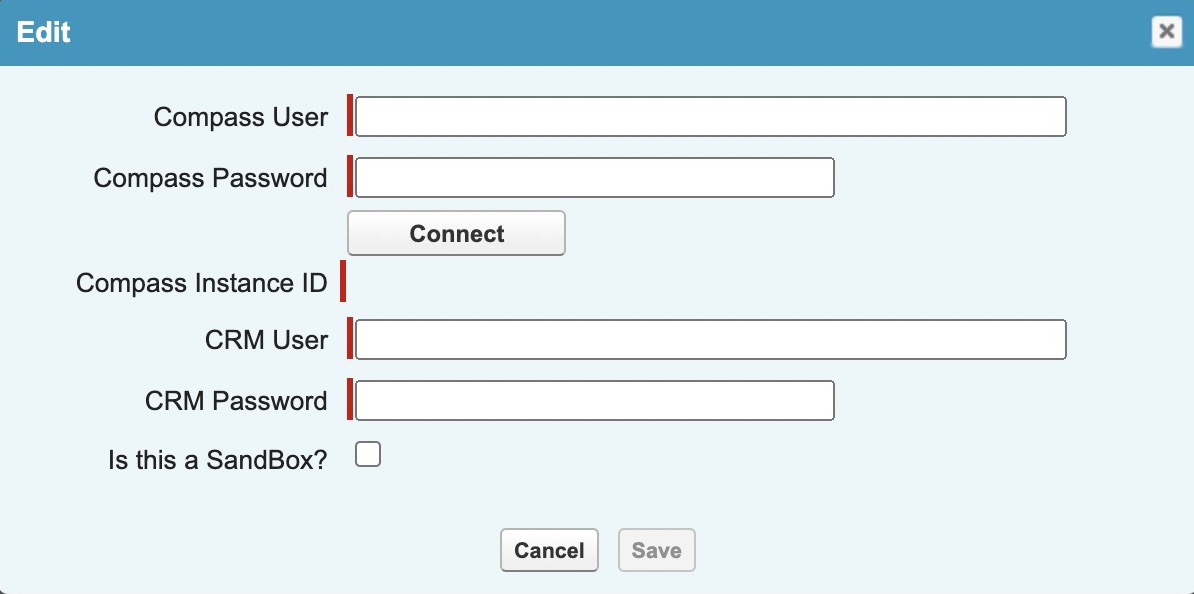Close the Edit dialog with the X icon
This screenshot has height=594, width=1194.
[x=1165, y=32]
